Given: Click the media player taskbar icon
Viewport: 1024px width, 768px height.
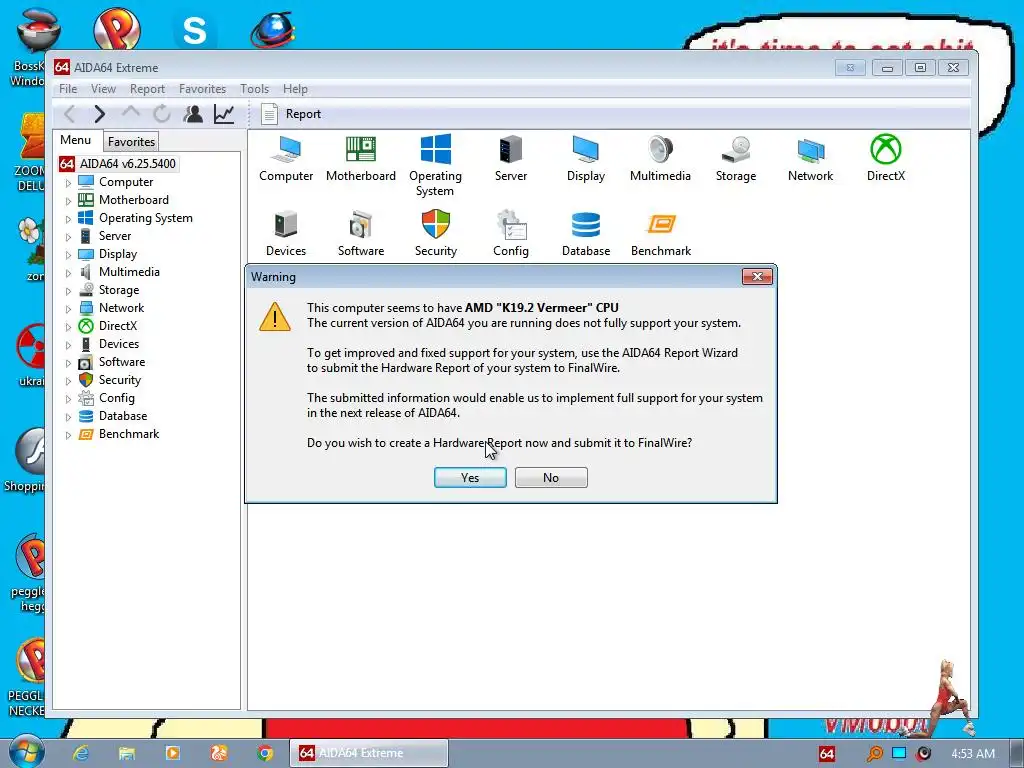Looking at the screenshot, I should [173, 753].
